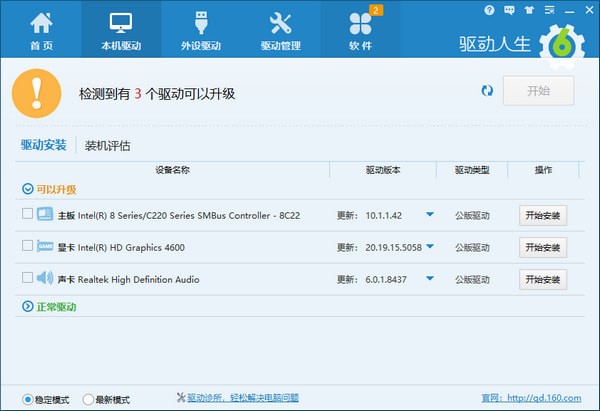The width and height of the screenshot is (600, 411).
Task: Click the graphics card device icon
Action: point(45,246)
